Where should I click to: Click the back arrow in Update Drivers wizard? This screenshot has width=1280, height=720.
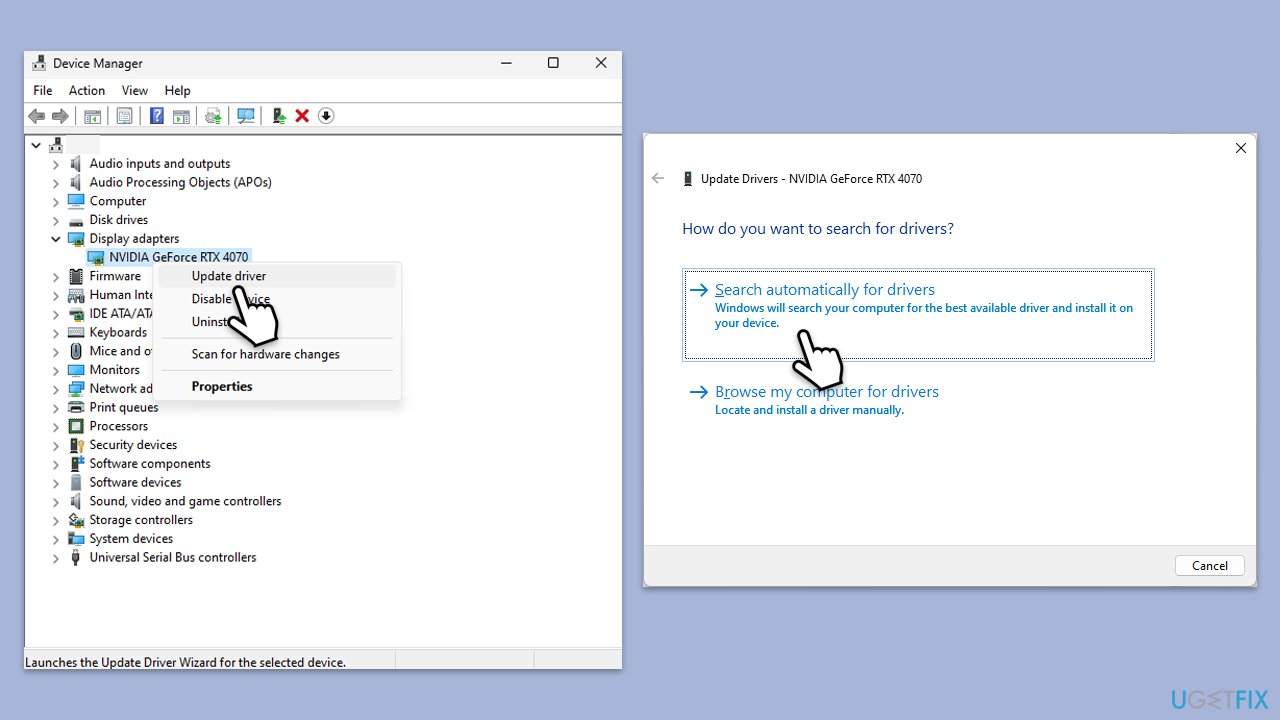tap(657, 178)
